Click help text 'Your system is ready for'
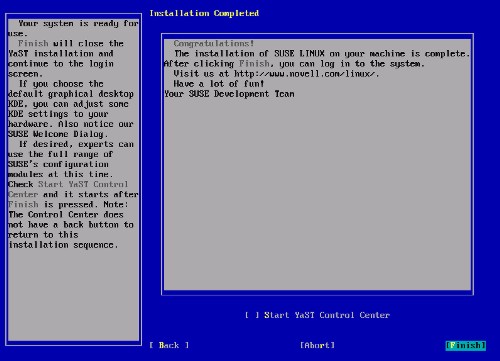 78,24
